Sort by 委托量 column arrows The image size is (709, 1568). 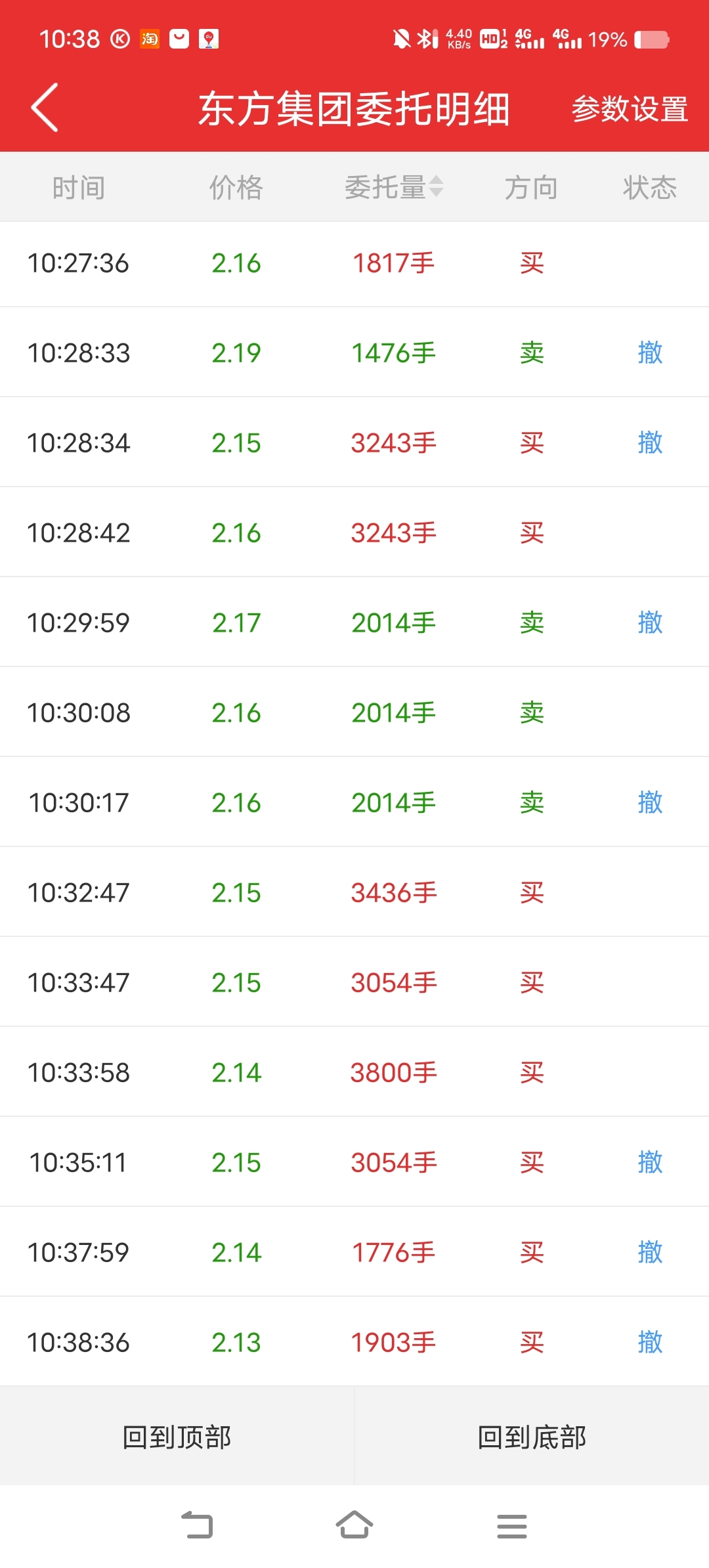pyautogui.click(x=437, y=187)
